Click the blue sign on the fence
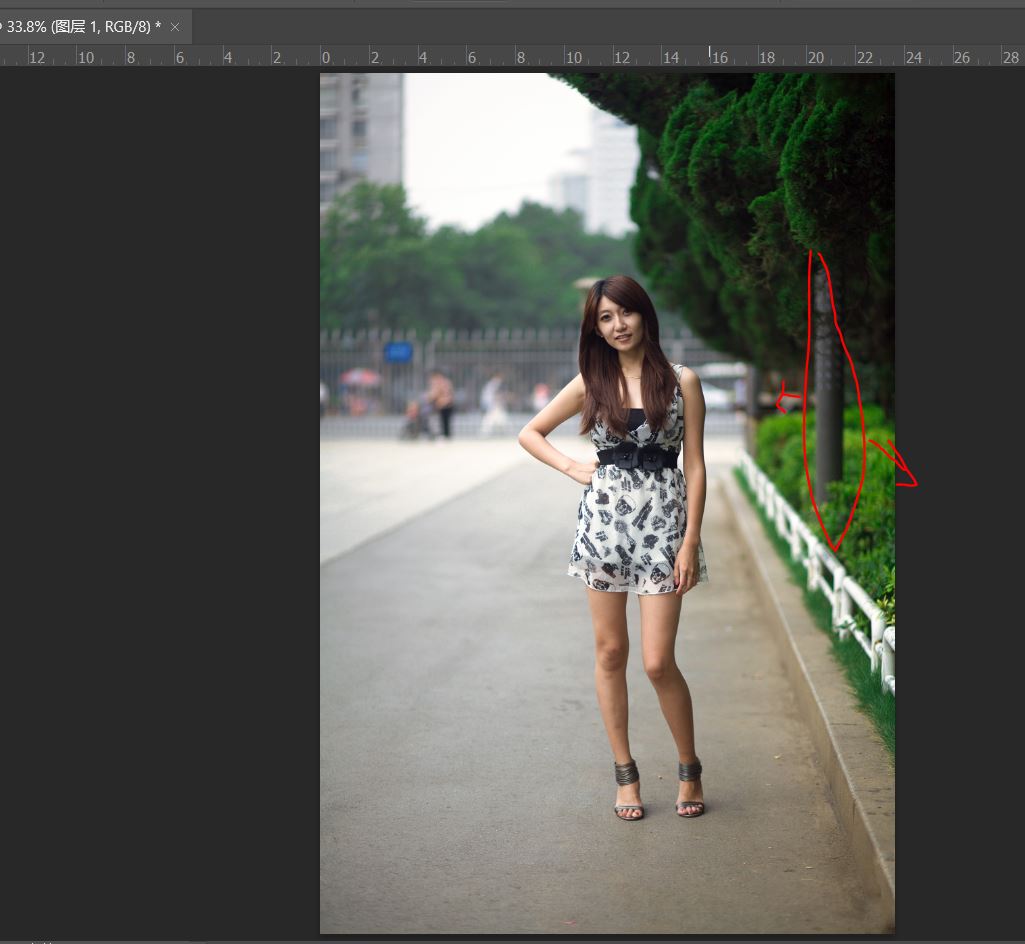The image size is (1025, 944). tap(398, 351)
